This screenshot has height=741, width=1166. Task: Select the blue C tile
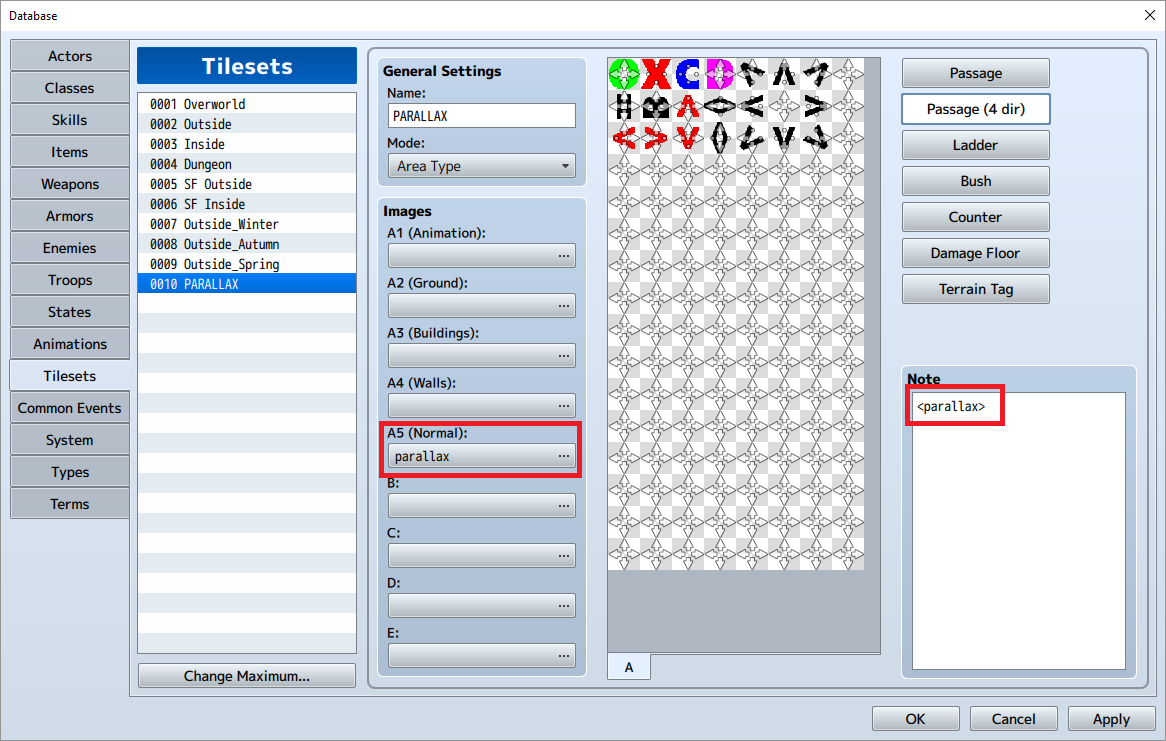tap(688, 74)
